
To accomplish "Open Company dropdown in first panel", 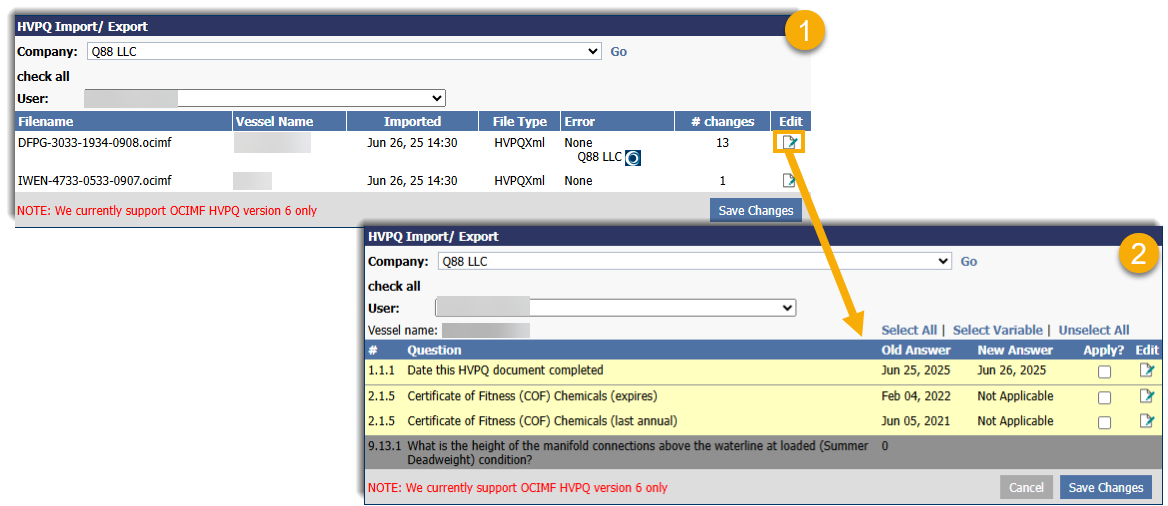I will [342, 51].
